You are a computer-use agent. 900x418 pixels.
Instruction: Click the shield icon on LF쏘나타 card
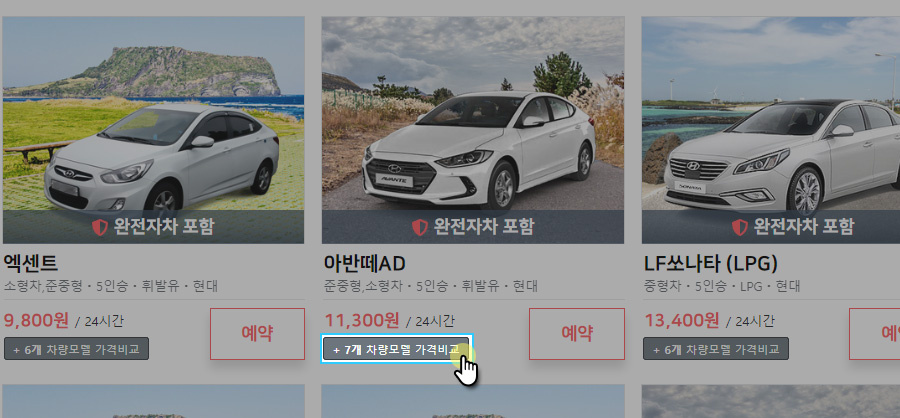(739, 227)
